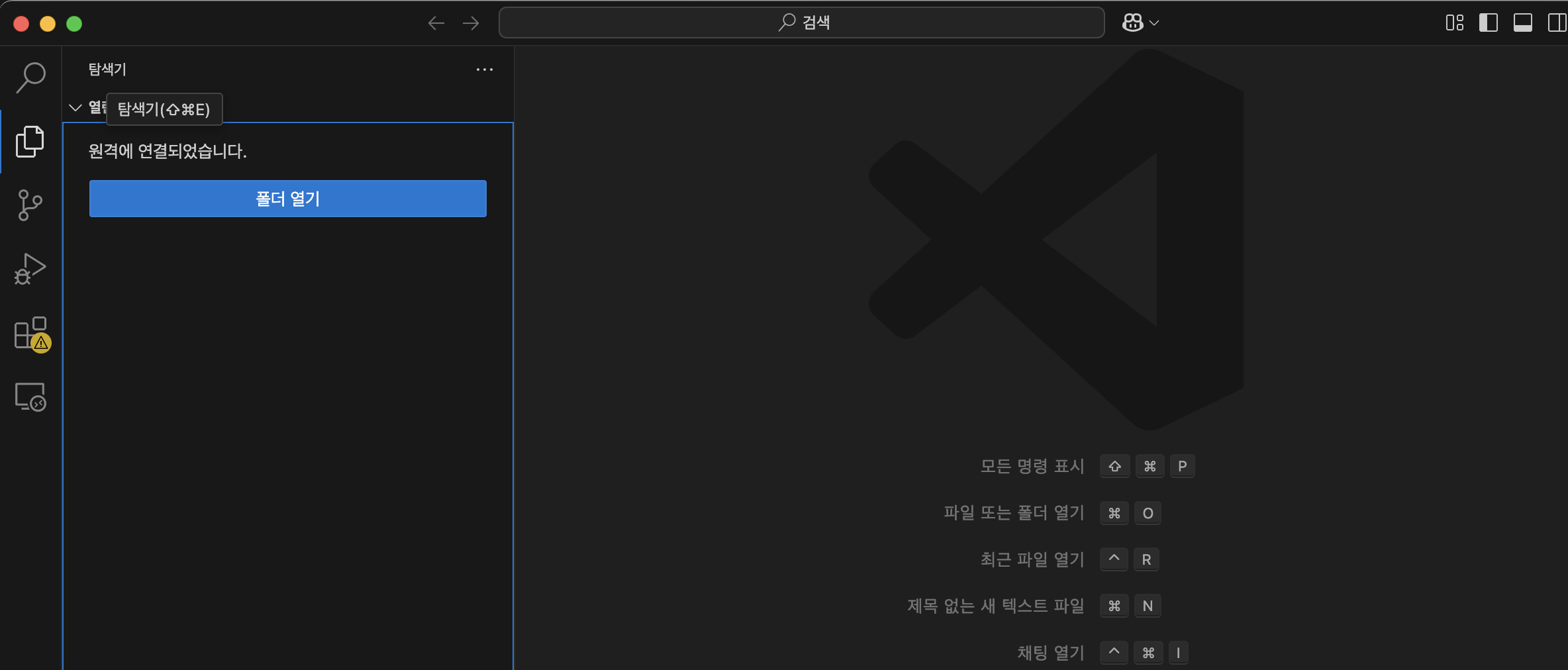Image resolution: width=1568 pixels, height=670 pixels.
Task: Open Extensions view with warning badge
Action: (x=32, y=334)
